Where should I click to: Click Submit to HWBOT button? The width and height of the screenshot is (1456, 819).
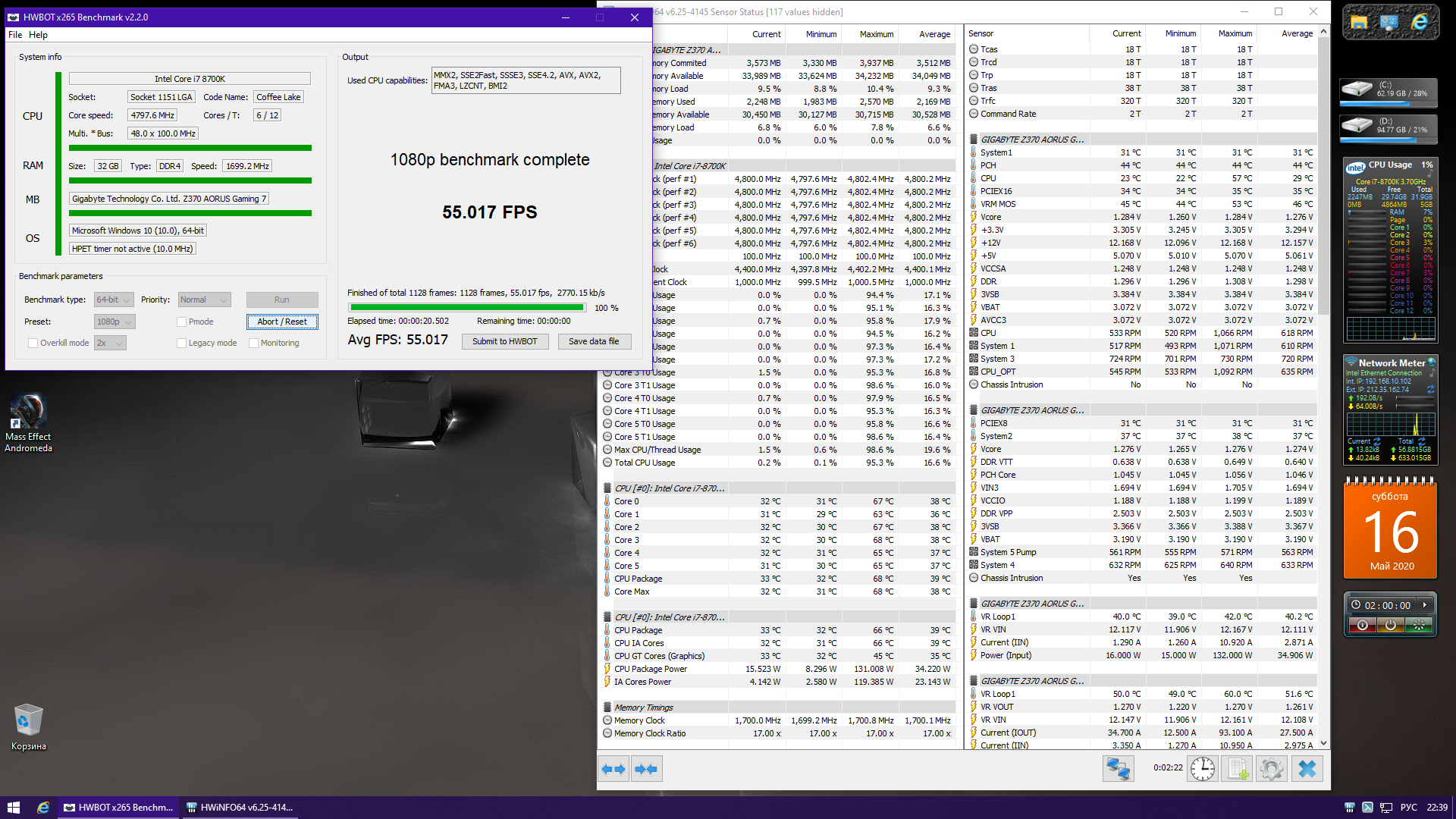click(504, 341)
